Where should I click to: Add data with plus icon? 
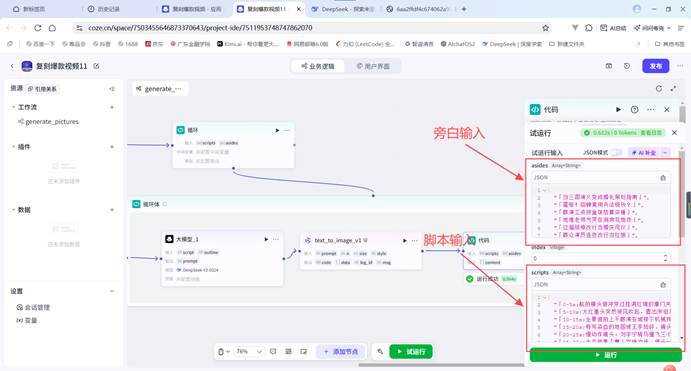tap(112, 210)
